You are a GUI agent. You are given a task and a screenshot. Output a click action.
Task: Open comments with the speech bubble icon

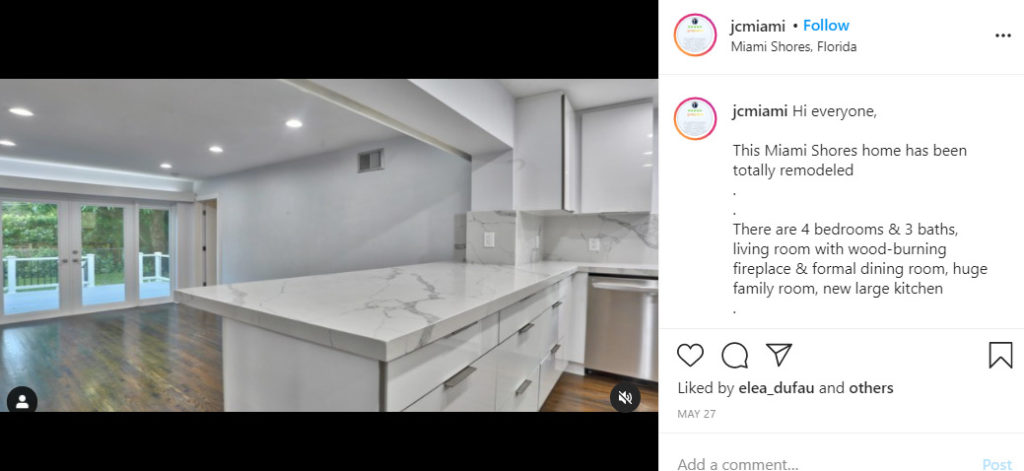click(735, 355)
